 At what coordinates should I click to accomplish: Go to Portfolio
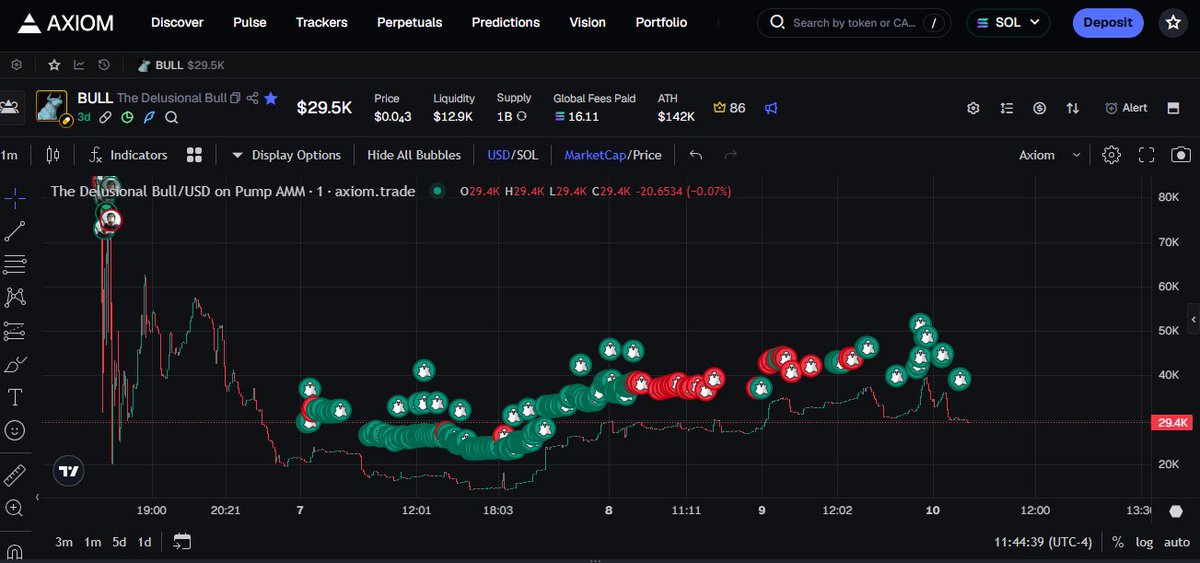coord(661,22)
